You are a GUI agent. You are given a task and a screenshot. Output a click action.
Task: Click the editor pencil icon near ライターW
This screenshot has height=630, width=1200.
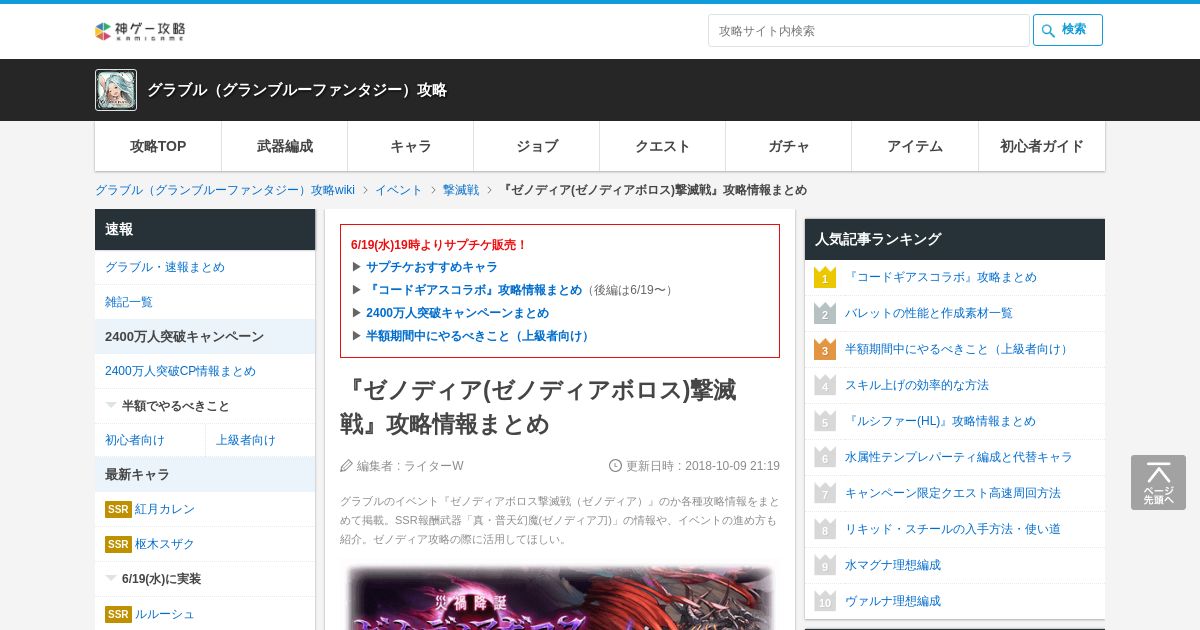(347, 466)
